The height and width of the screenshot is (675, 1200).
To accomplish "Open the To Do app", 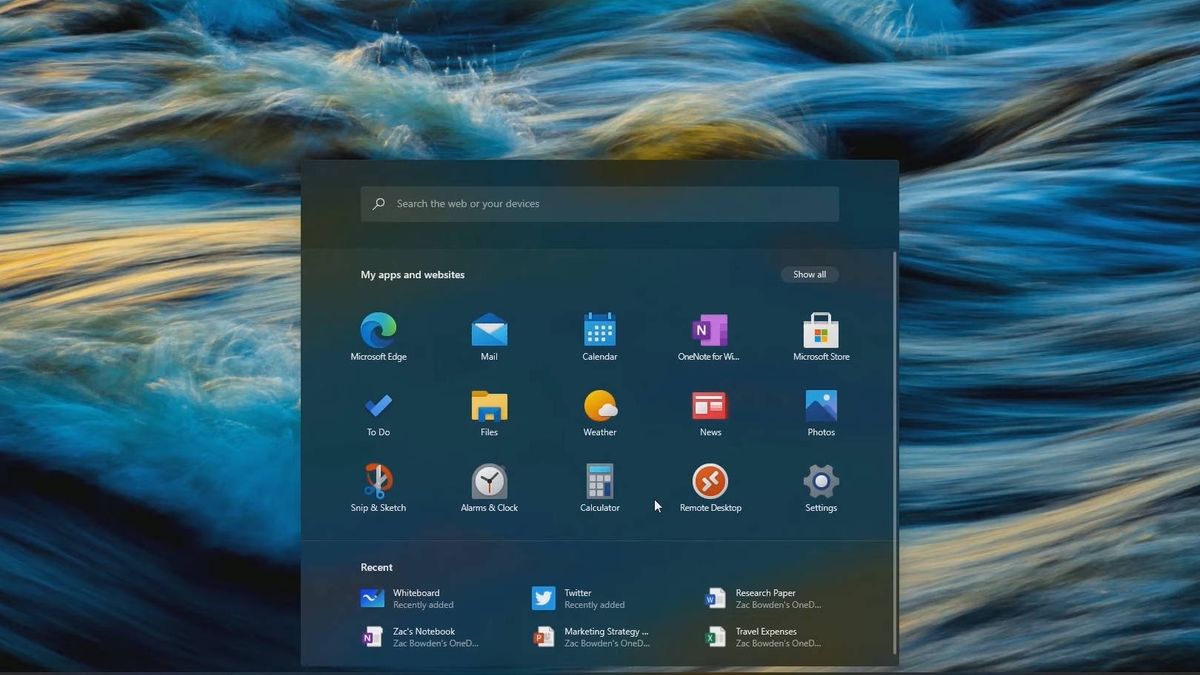I will point(378,413).
